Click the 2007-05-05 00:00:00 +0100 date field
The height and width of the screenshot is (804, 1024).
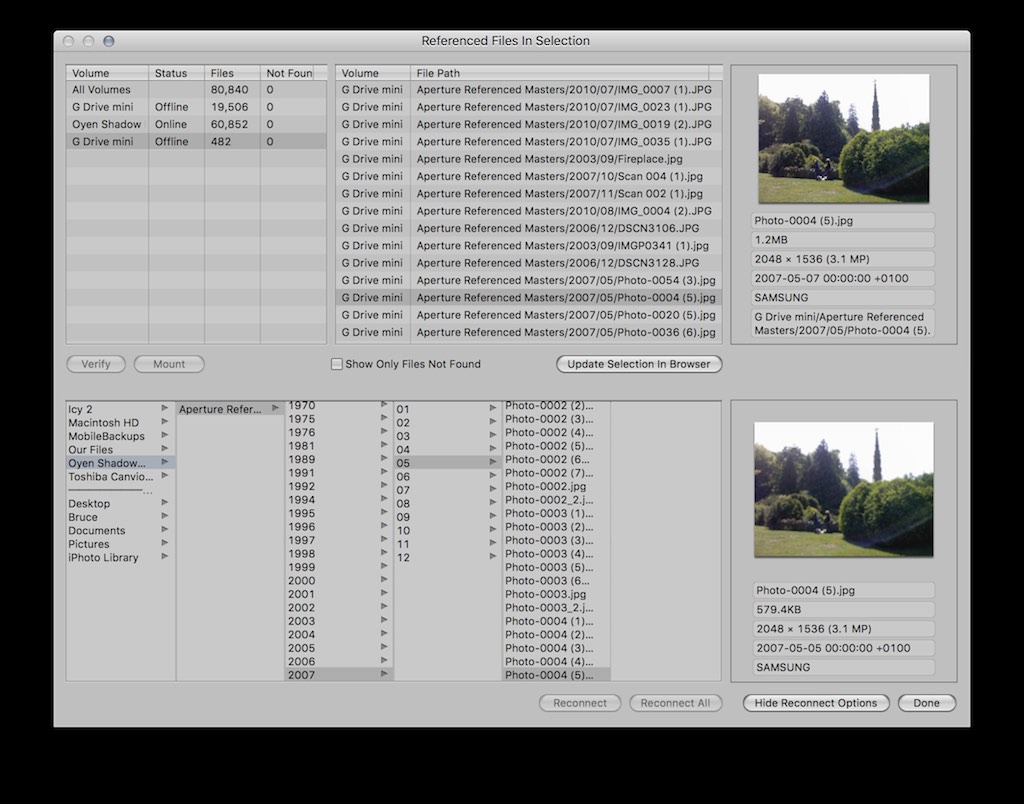[x=843, y=648]
